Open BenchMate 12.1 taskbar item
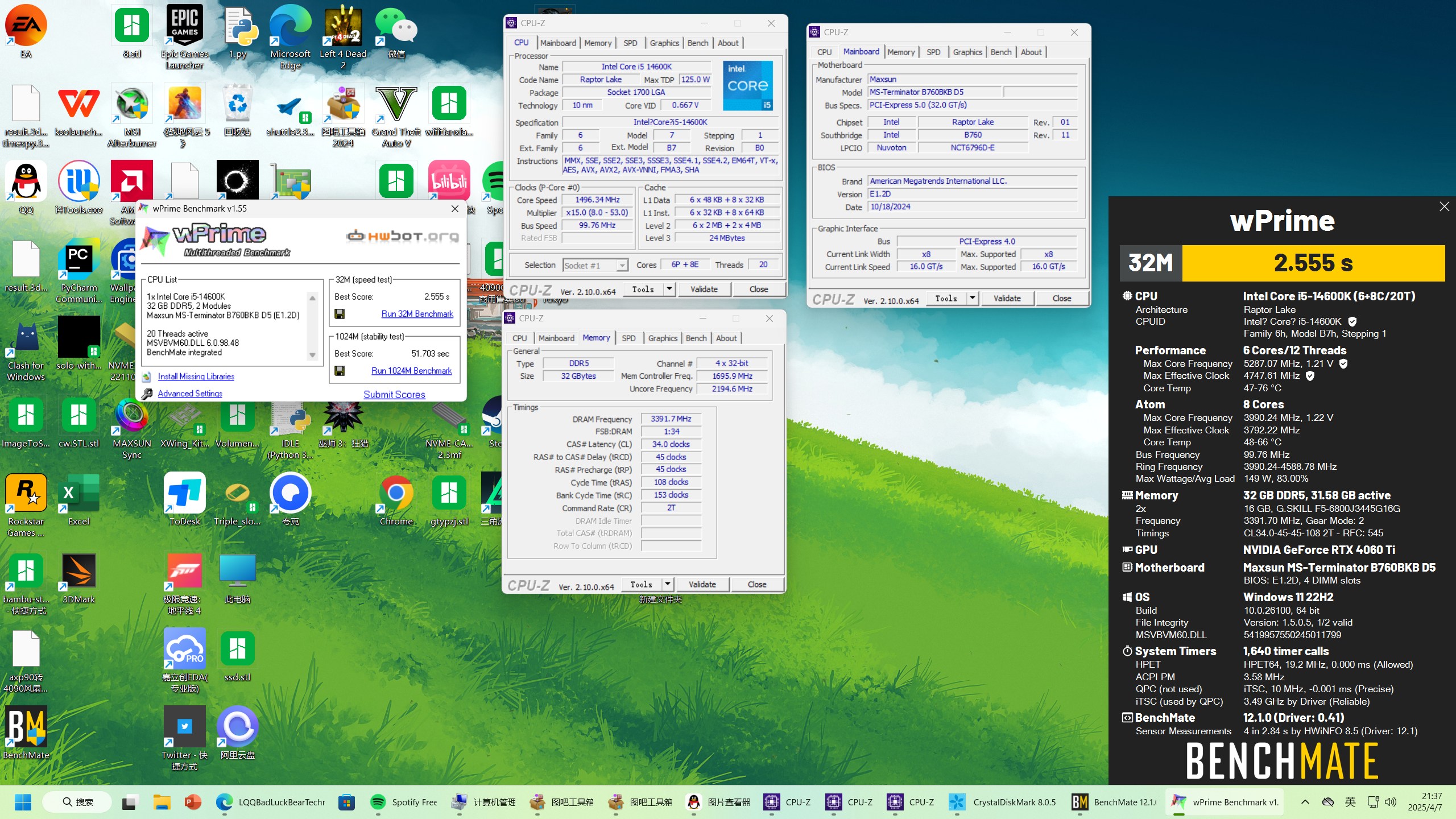Screen dimensions: 1456x819 coord(1114,802)
